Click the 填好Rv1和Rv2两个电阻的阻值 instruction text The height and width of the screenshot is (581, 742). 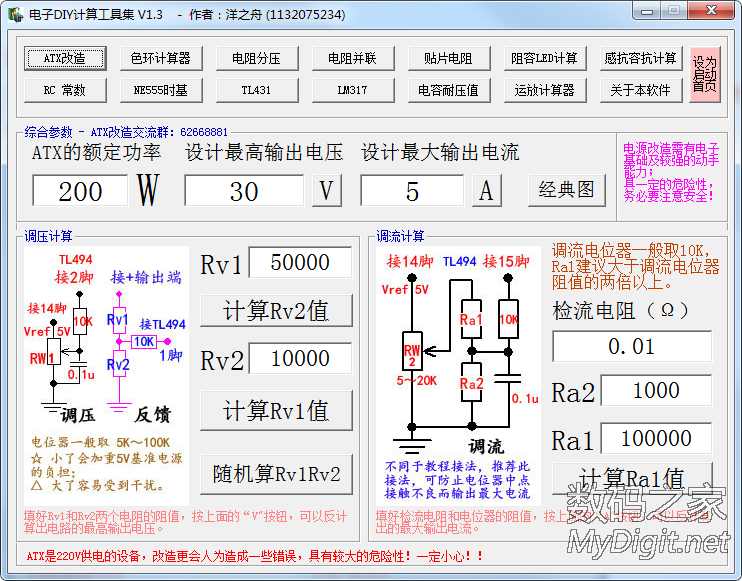tap(186, 522)
